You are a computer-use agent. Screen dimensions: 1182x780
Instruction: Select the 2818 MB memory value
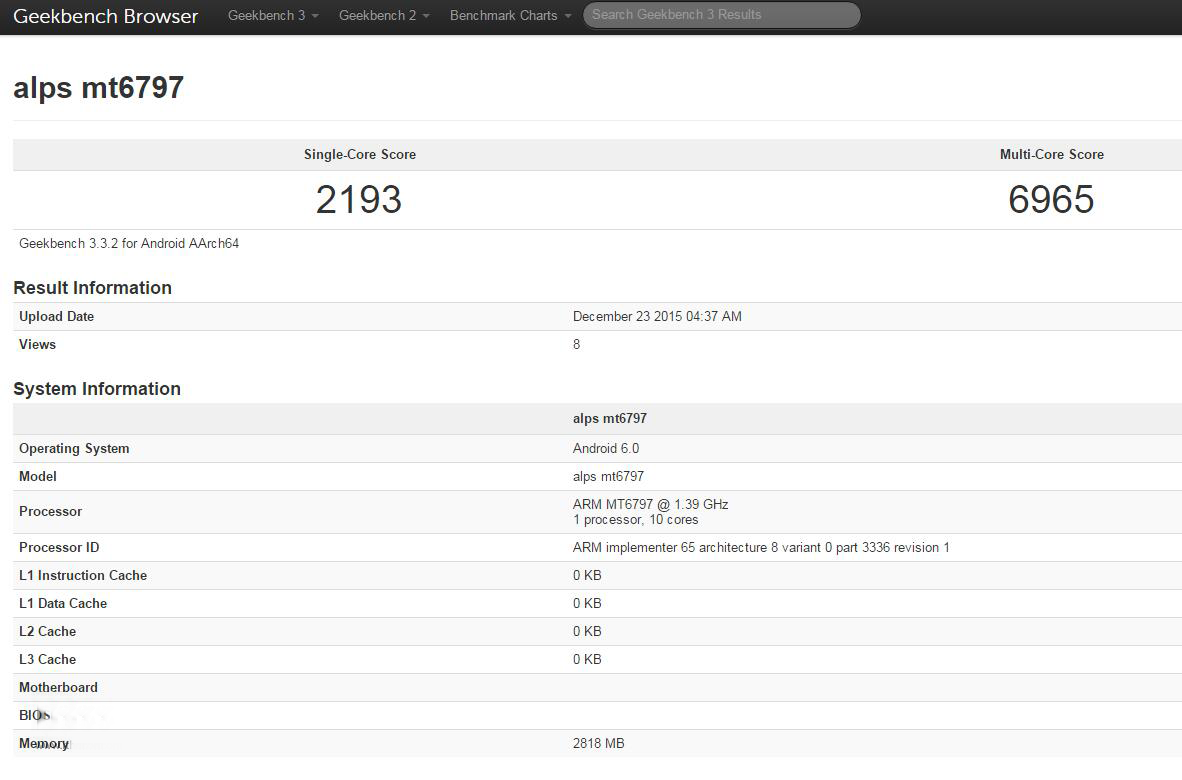pos(598,744)
